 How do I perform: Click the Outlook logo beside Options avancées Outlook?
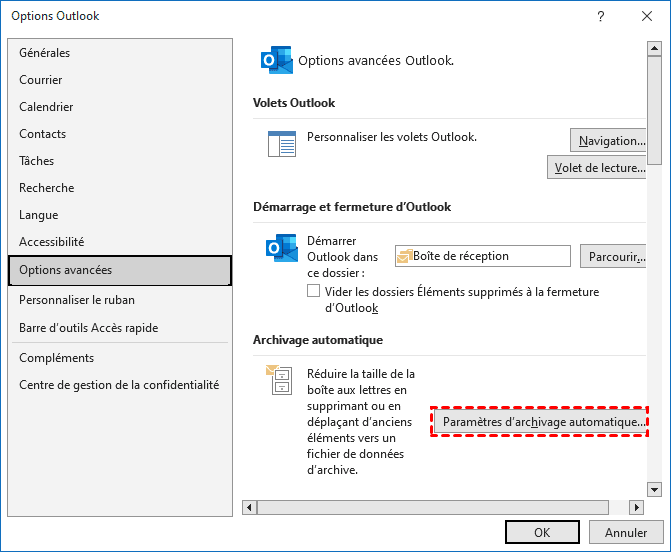click(277, 59)
